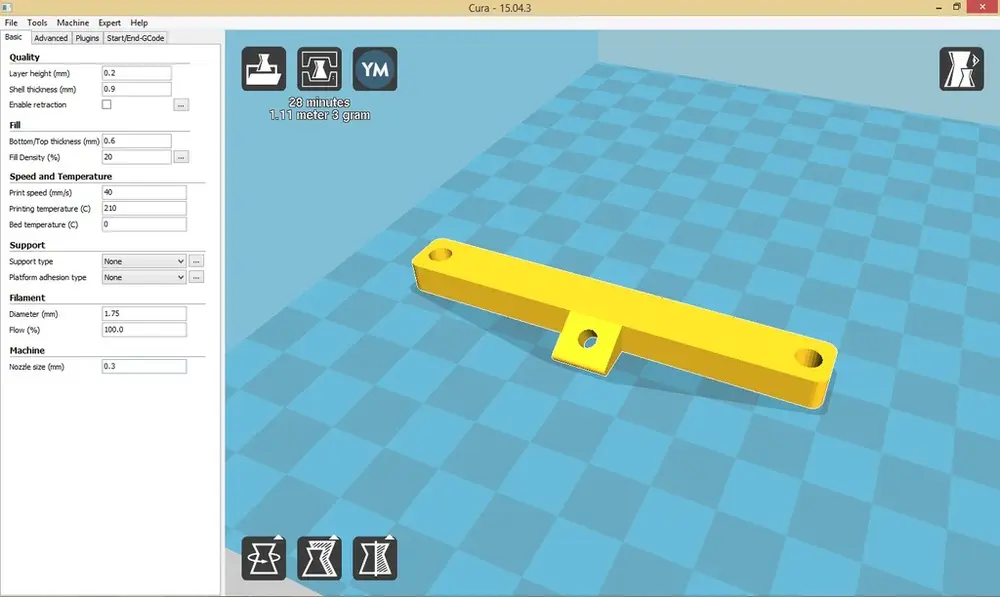Expand the Support type dropdown

click(x=144, y=262)
